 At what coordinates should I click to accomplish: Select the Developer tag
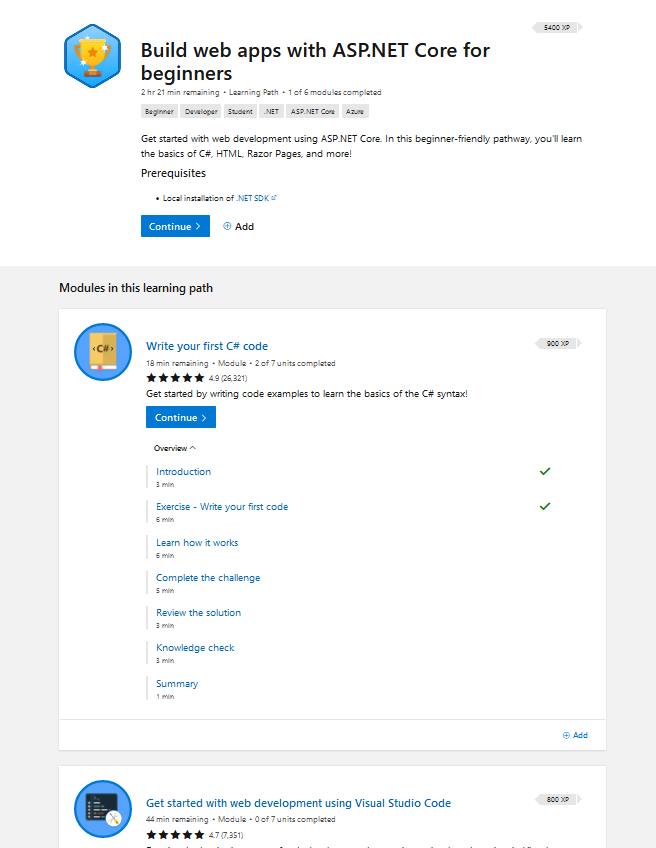click(x=201, y=111)
